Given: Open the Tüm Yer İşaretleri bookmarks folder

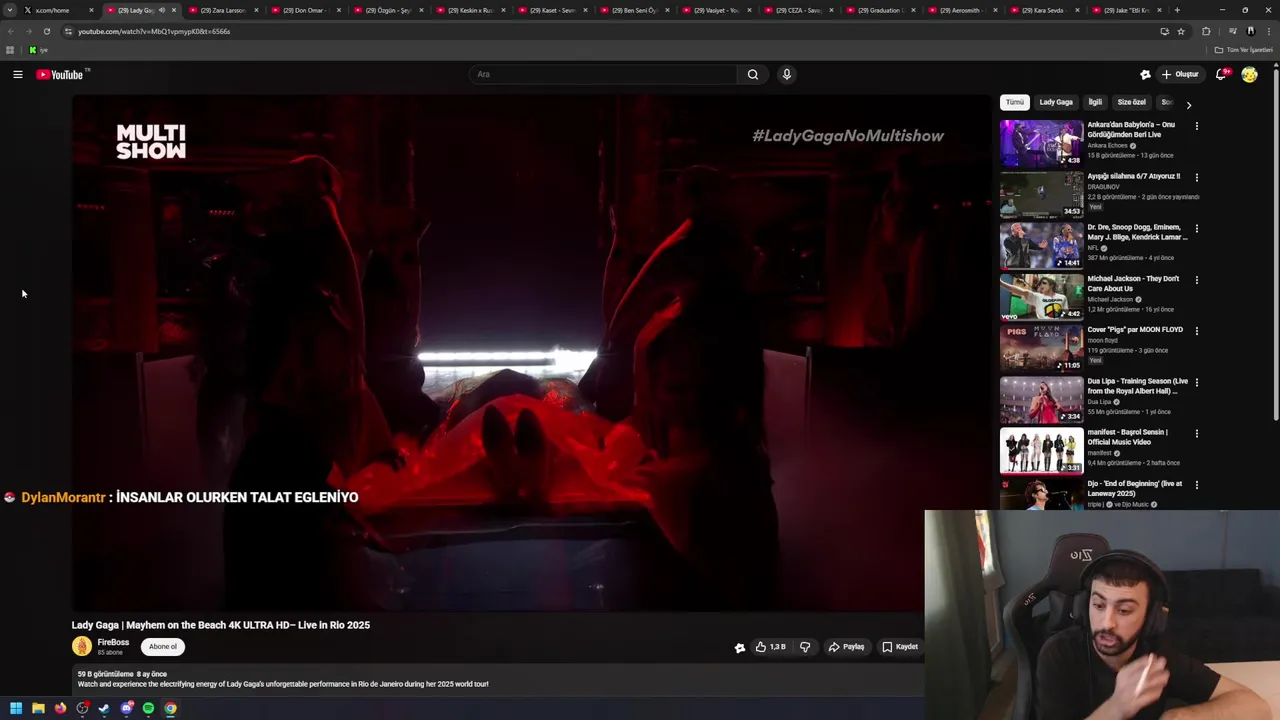Looking at the screenshot, I should coord(1242,50).
